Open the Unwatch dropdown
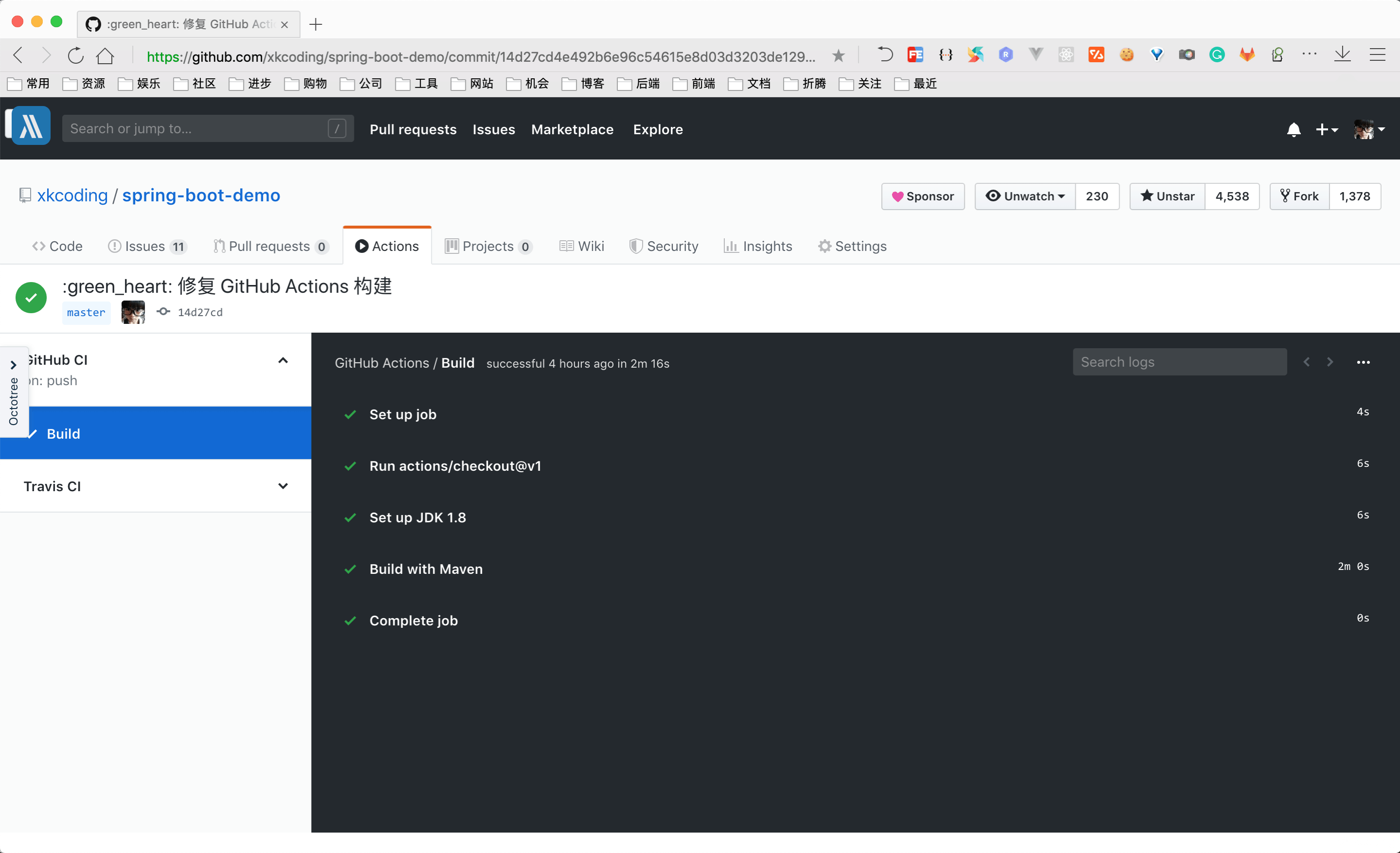Viewport: 1400px width, 853px height. [x=1024, y=196]
